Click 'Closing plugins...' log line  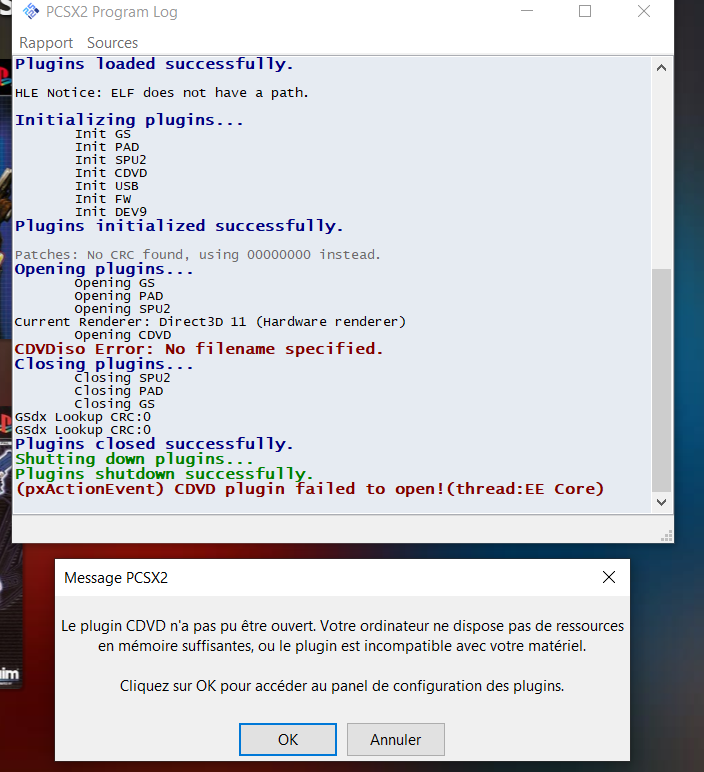tap(104, 364)
